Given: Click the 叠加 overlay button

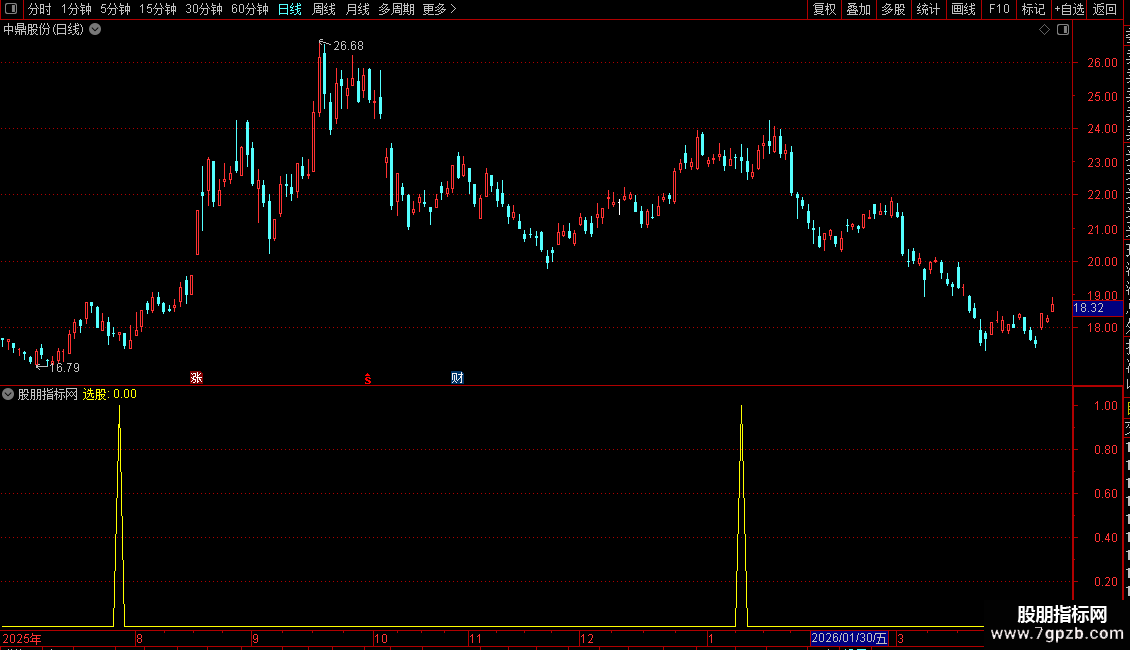Looking at the screenshot, I should tap(858, 9).
